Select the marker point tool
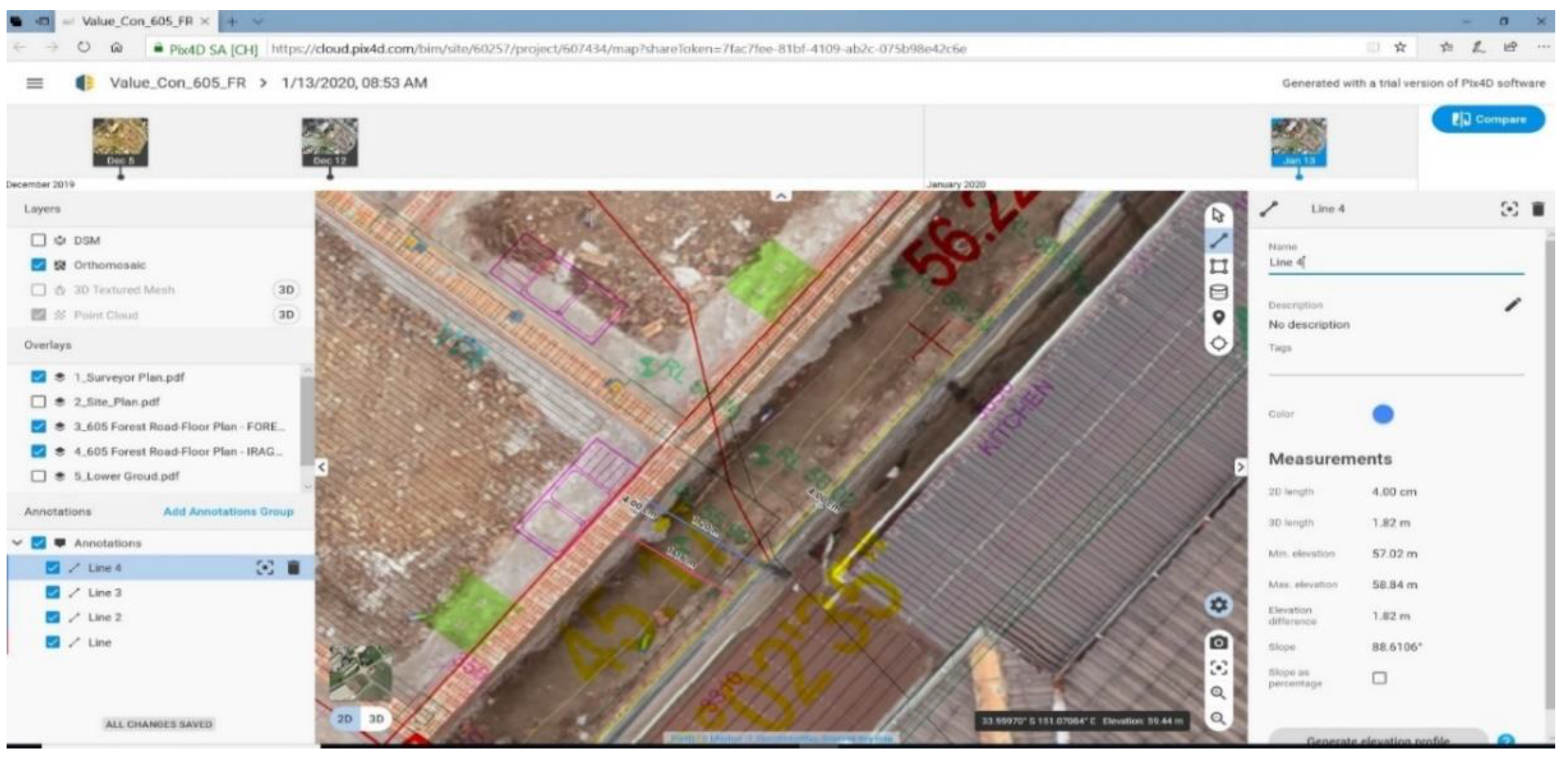Screen dimensions: 1568x763 [x=1218, y=317]
